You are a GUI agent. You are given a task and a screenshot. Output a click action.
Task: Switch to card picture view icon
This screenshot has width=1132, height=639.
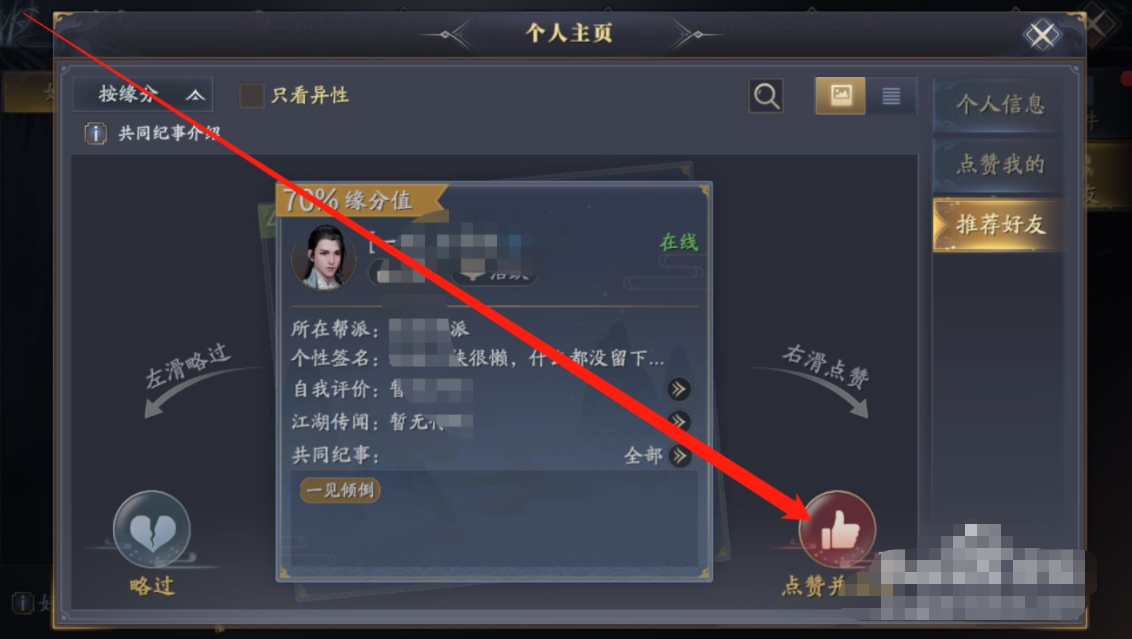click(840, 95)
